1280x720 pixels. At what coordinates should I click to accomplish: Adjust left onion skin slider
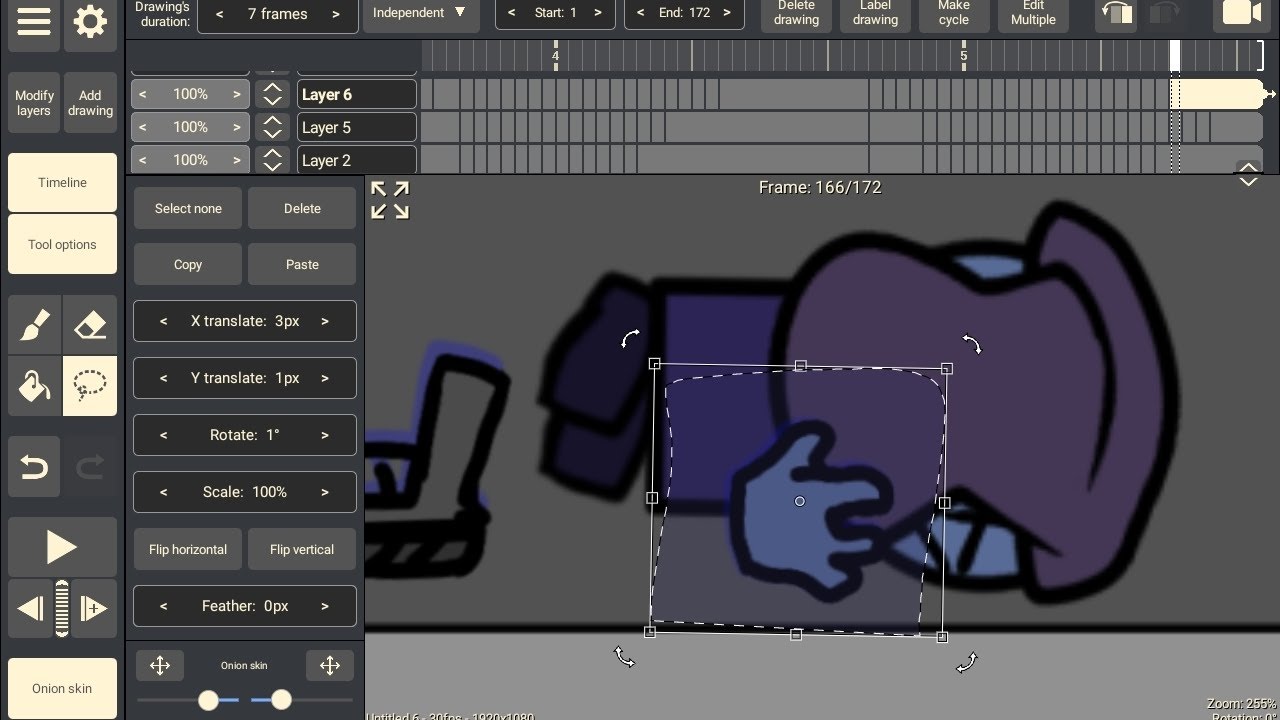(208, 700)
